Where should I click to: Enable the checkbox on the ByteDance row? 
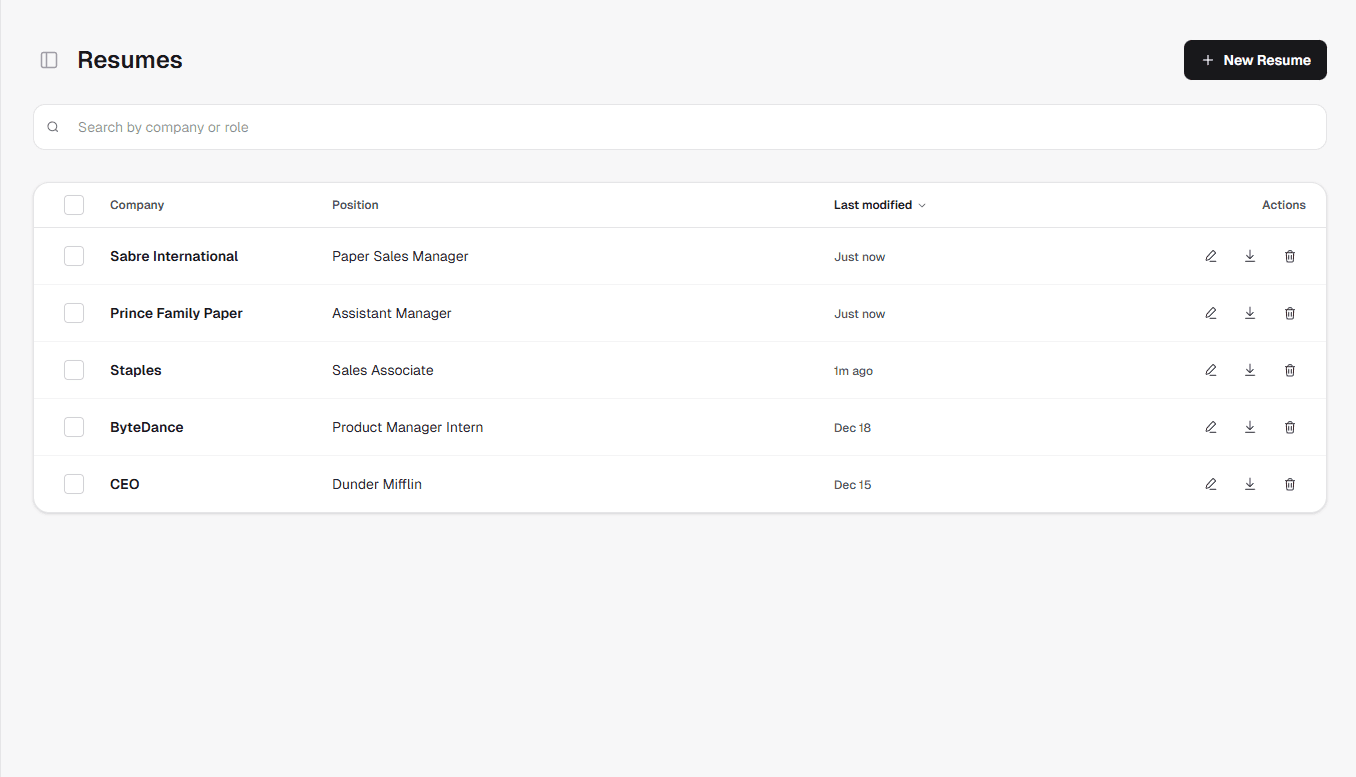(74, 427)
